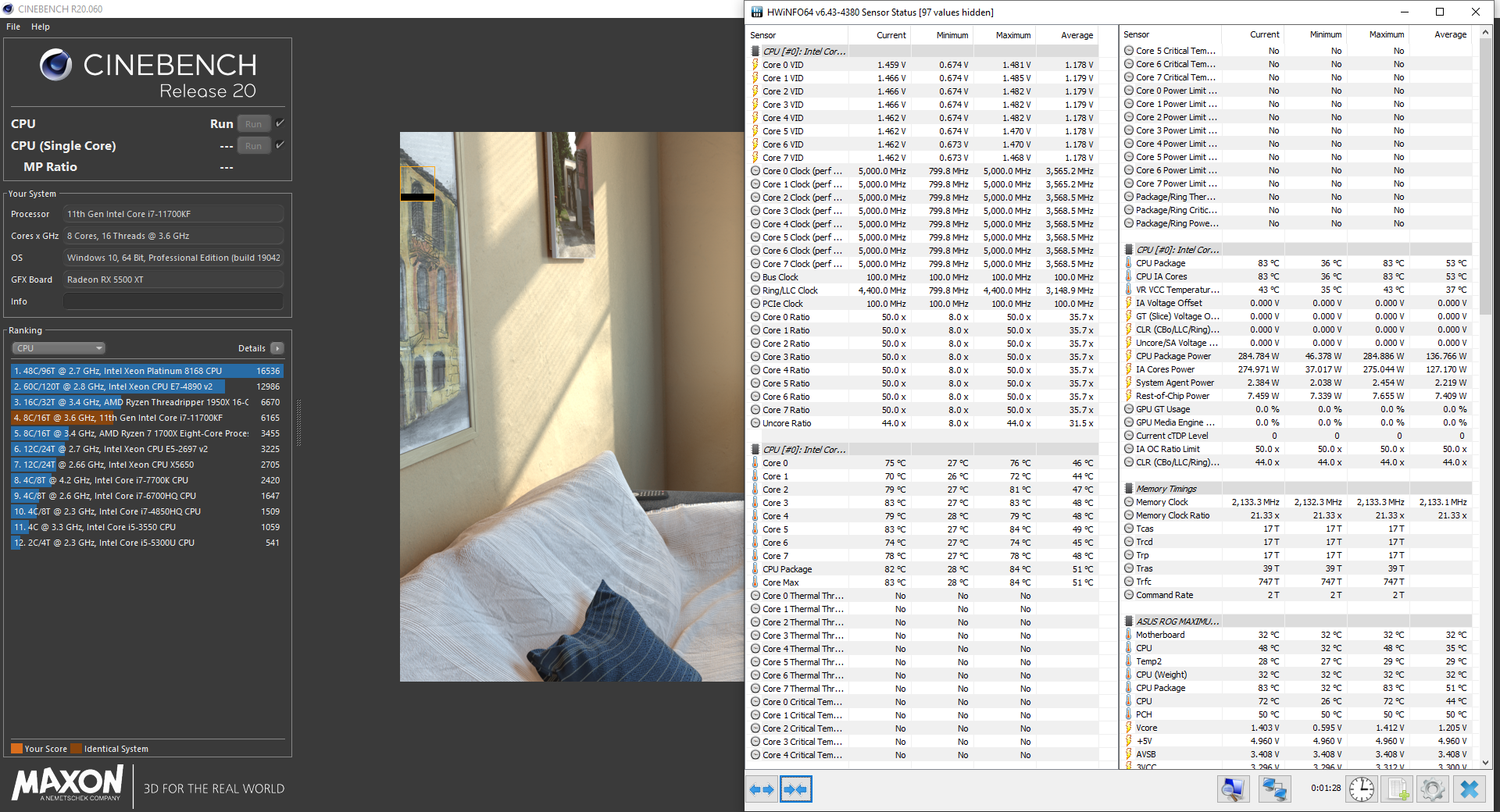Click the collapse-columns inward arrows icon in HWiNFO
This screenshot has height=812, width=1500.
[796, 789]
